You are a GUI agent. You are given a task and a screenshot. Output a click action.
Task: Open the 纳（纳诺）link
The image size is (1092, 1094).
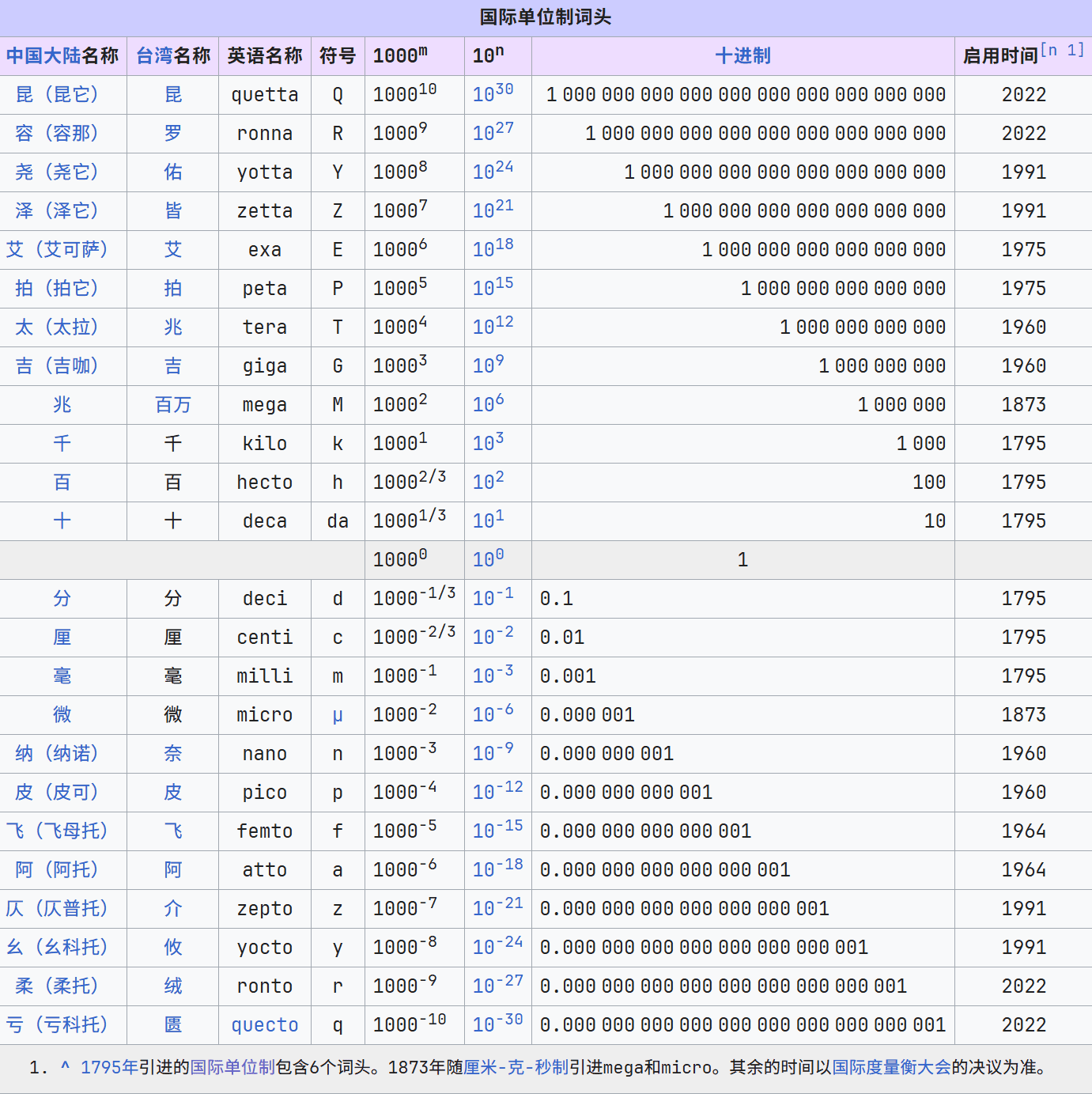57,754
